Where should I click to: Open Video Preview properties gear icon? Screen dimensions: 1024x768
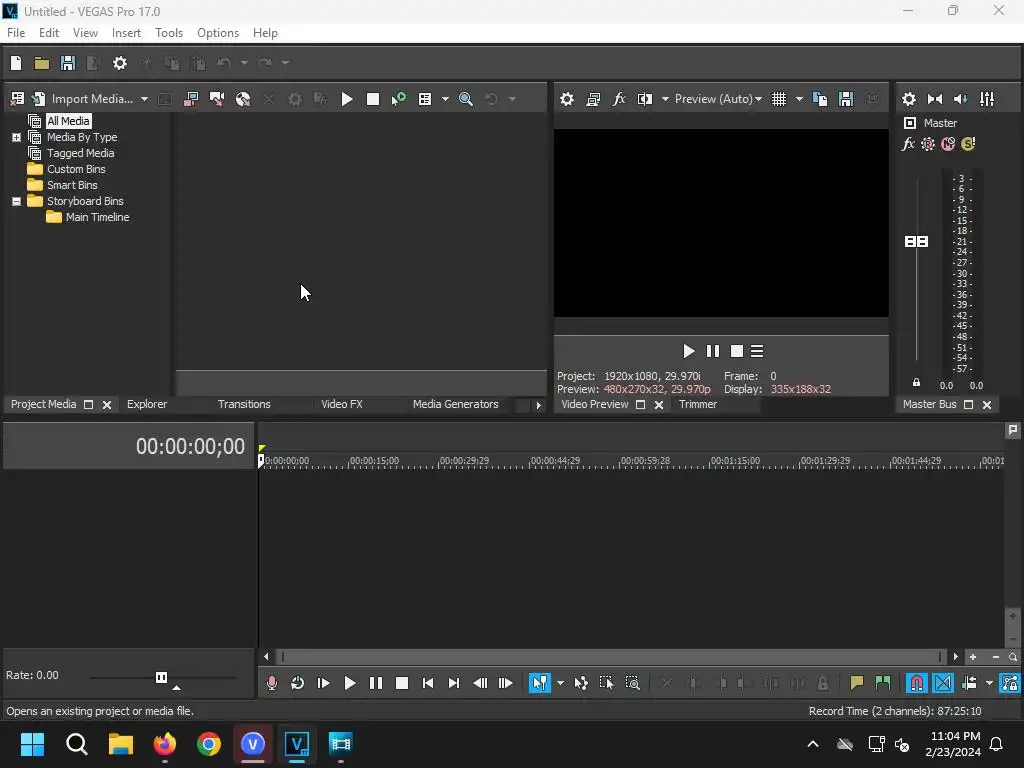click(567, 99)
